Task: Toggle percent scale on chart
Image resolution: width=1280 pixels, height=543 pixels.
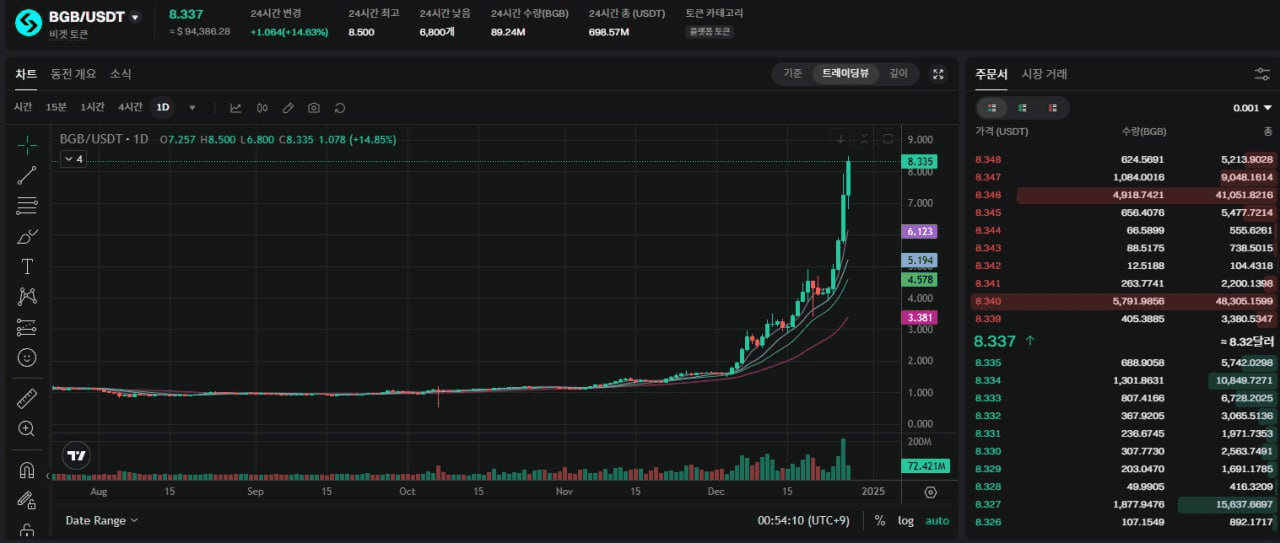Action: point(880,520)
